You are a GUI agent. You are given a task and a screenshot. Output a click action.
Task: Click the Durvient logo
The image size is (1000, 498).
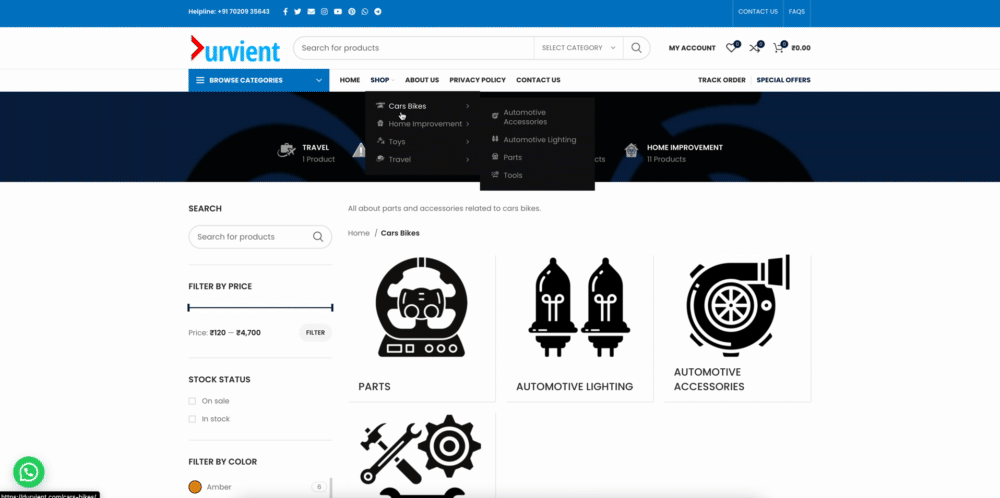235,48
